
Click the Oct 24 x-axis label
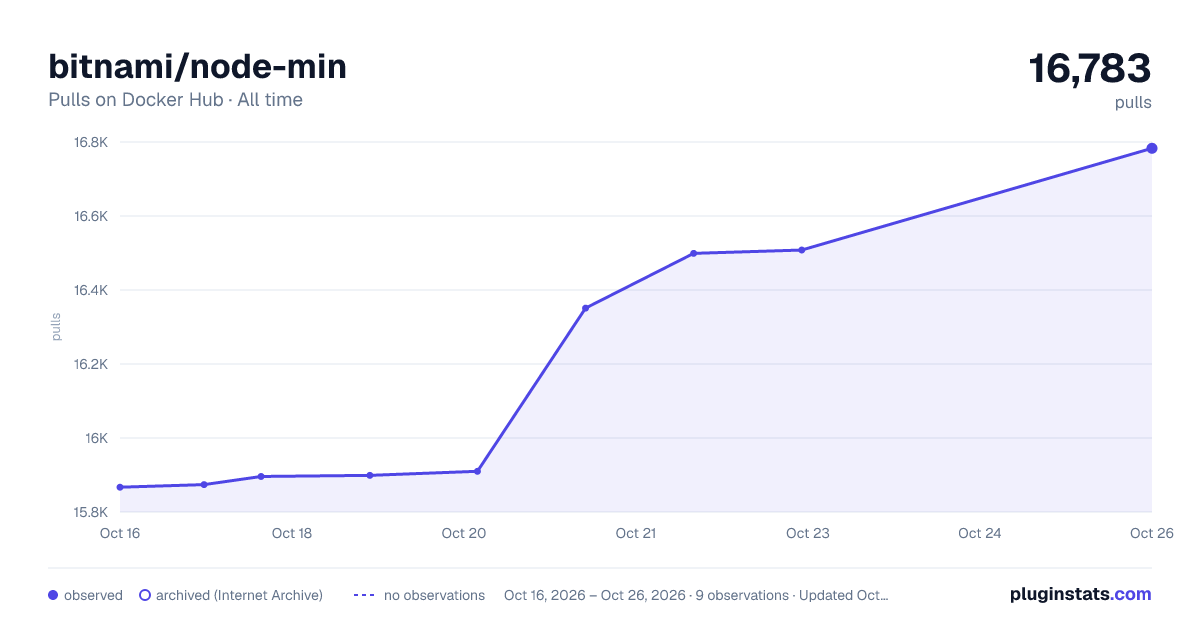click(980, 533)
